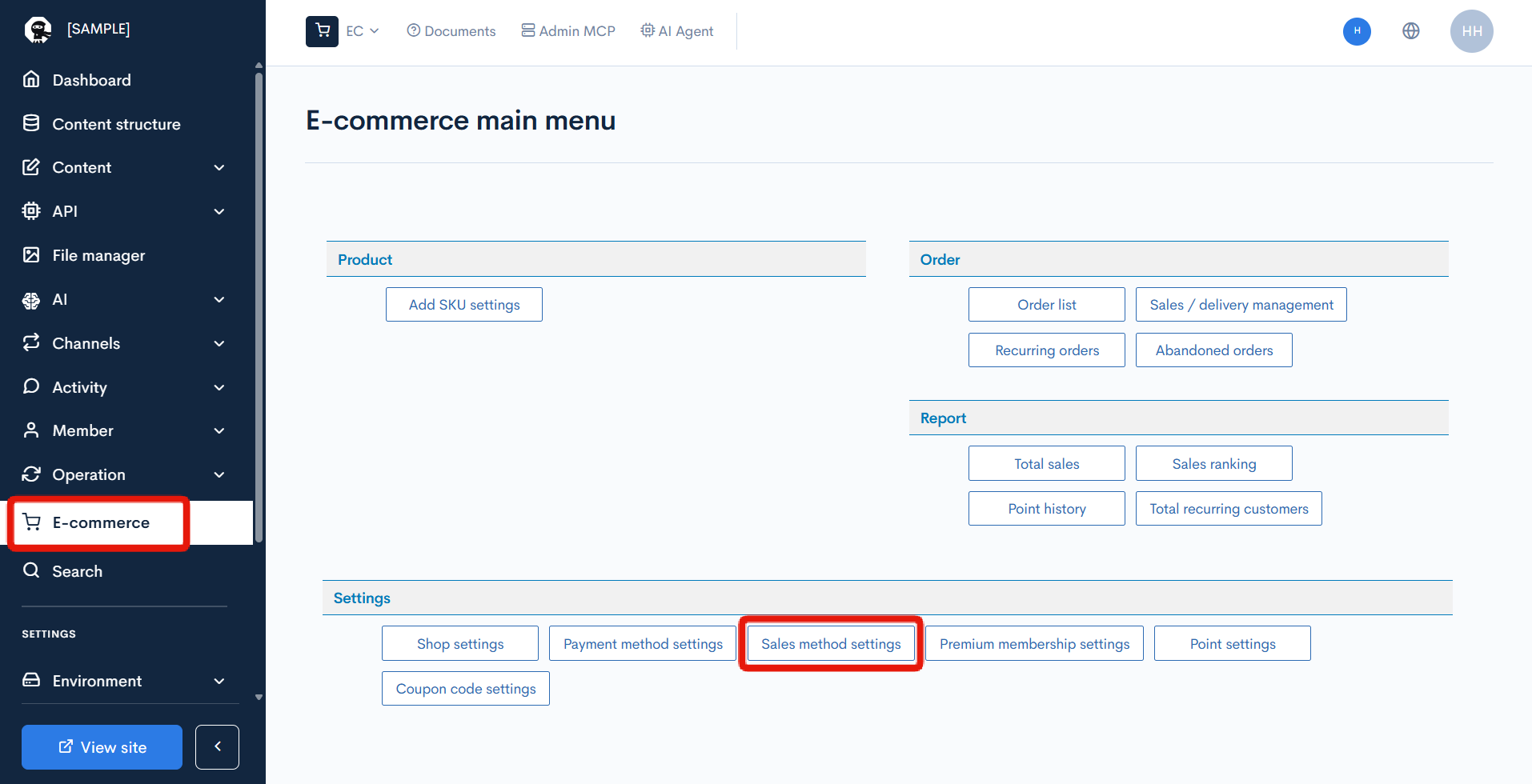The image size is (1532, 784).
Task: Click the Channels arrows icon
Action: click(x=31, y=342)
